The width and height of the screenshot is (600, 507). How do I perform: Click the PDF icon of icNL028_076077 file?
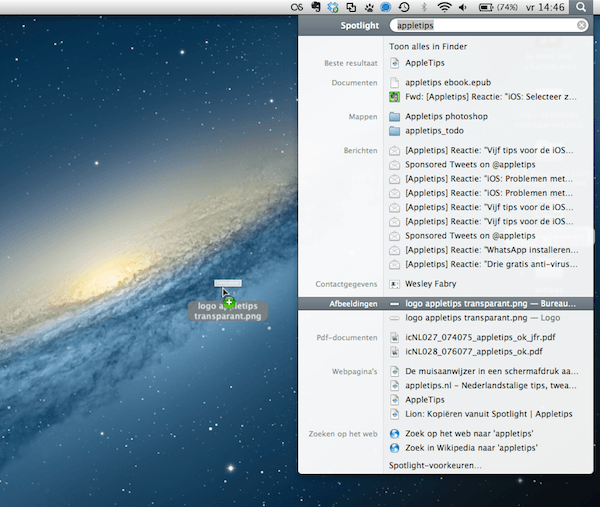[x=395, y=352]
